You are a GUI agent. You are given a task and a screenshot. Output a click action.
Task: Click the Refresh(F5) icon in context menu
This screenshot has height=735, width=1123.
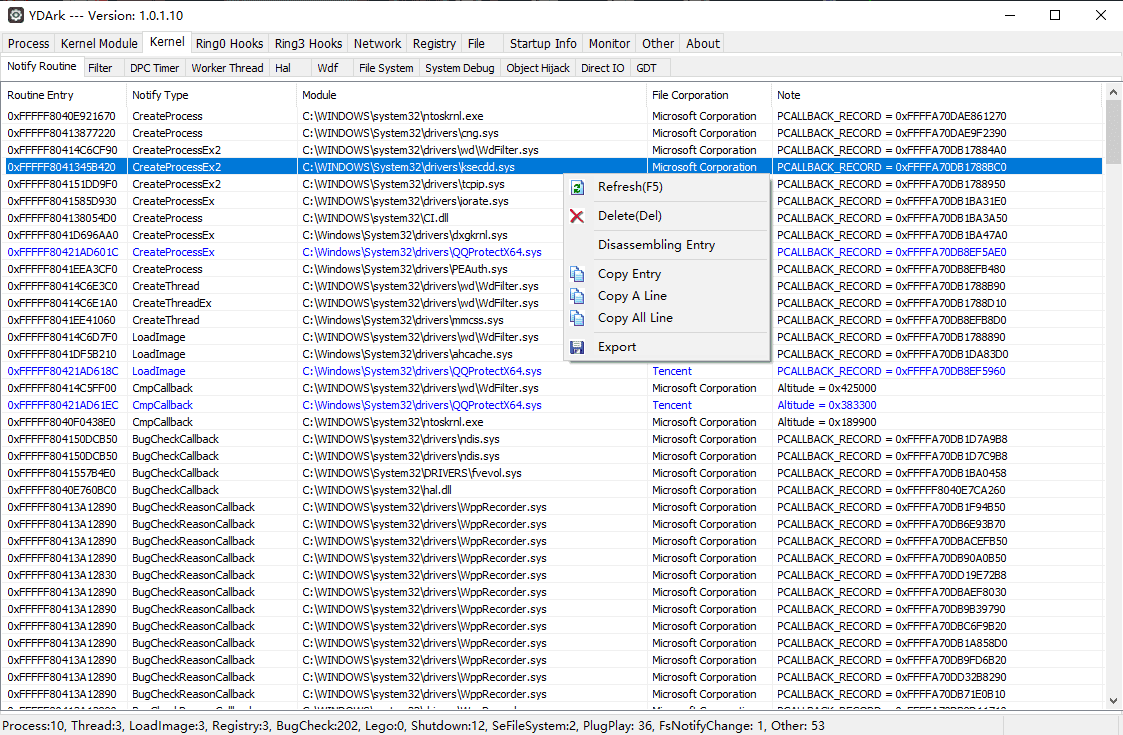pyautogui.click(x=577, y=188)
